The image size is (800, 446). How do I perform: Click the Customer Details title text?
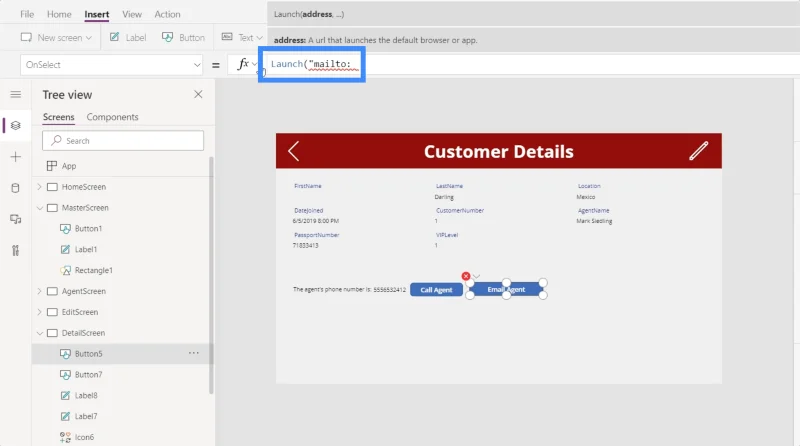coord(498,152)
